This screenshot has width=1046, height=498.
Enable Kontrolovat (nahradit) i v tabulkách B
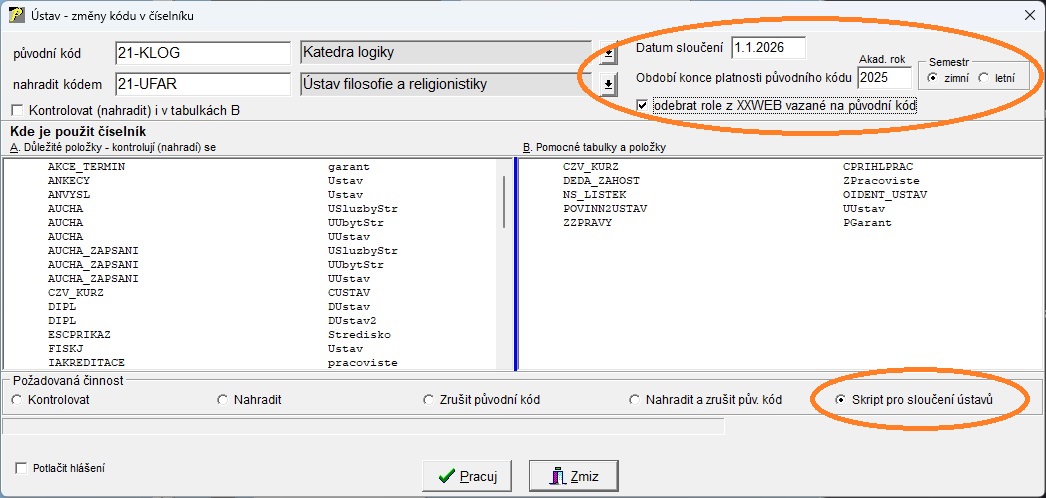17,110
